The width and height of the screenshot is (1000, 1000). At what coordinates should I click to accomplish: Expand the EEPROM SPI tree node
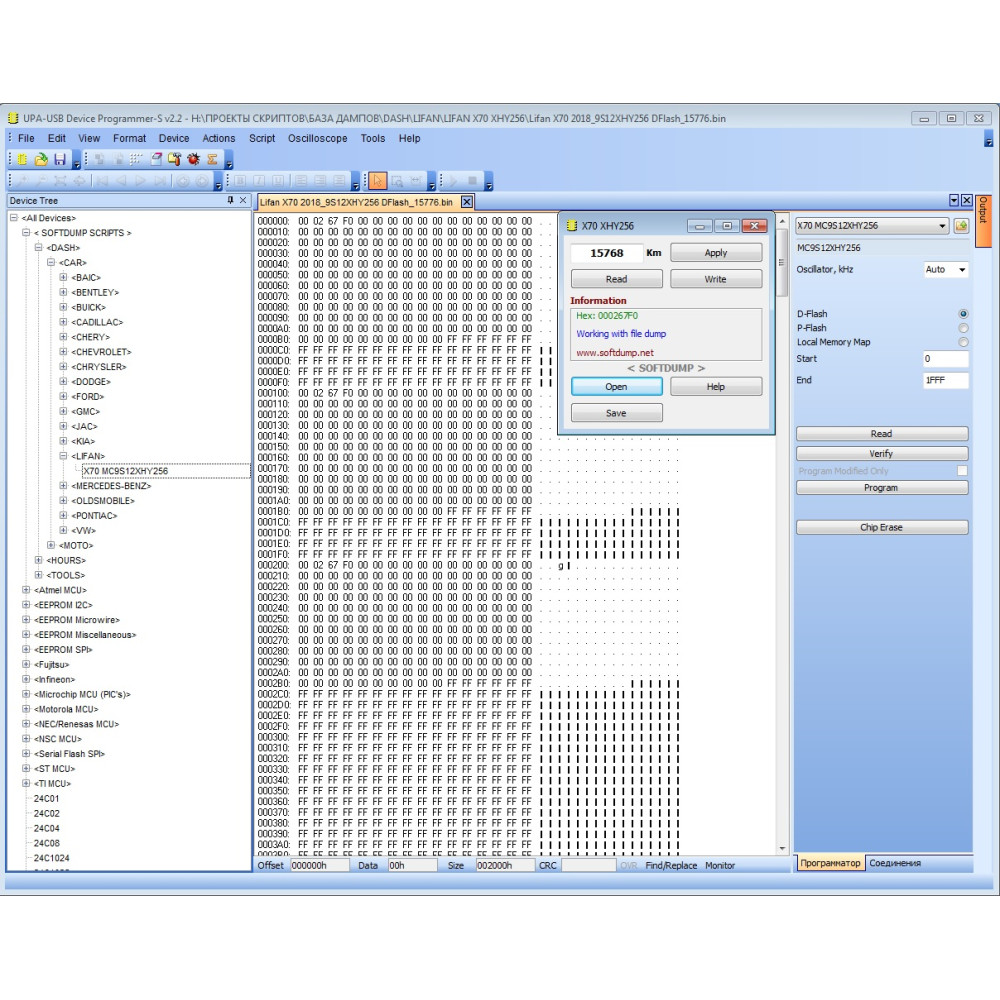coord(26,649)
